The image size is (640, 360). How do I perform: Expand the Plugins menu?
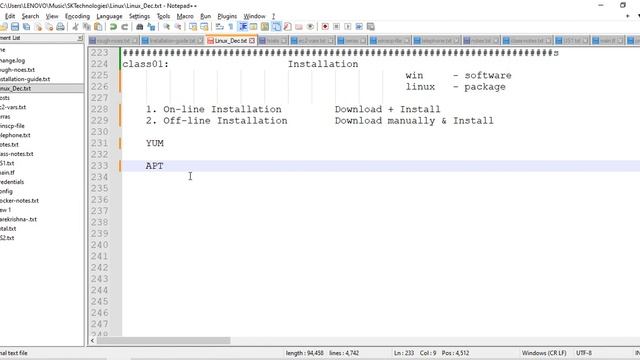point(227,16)
